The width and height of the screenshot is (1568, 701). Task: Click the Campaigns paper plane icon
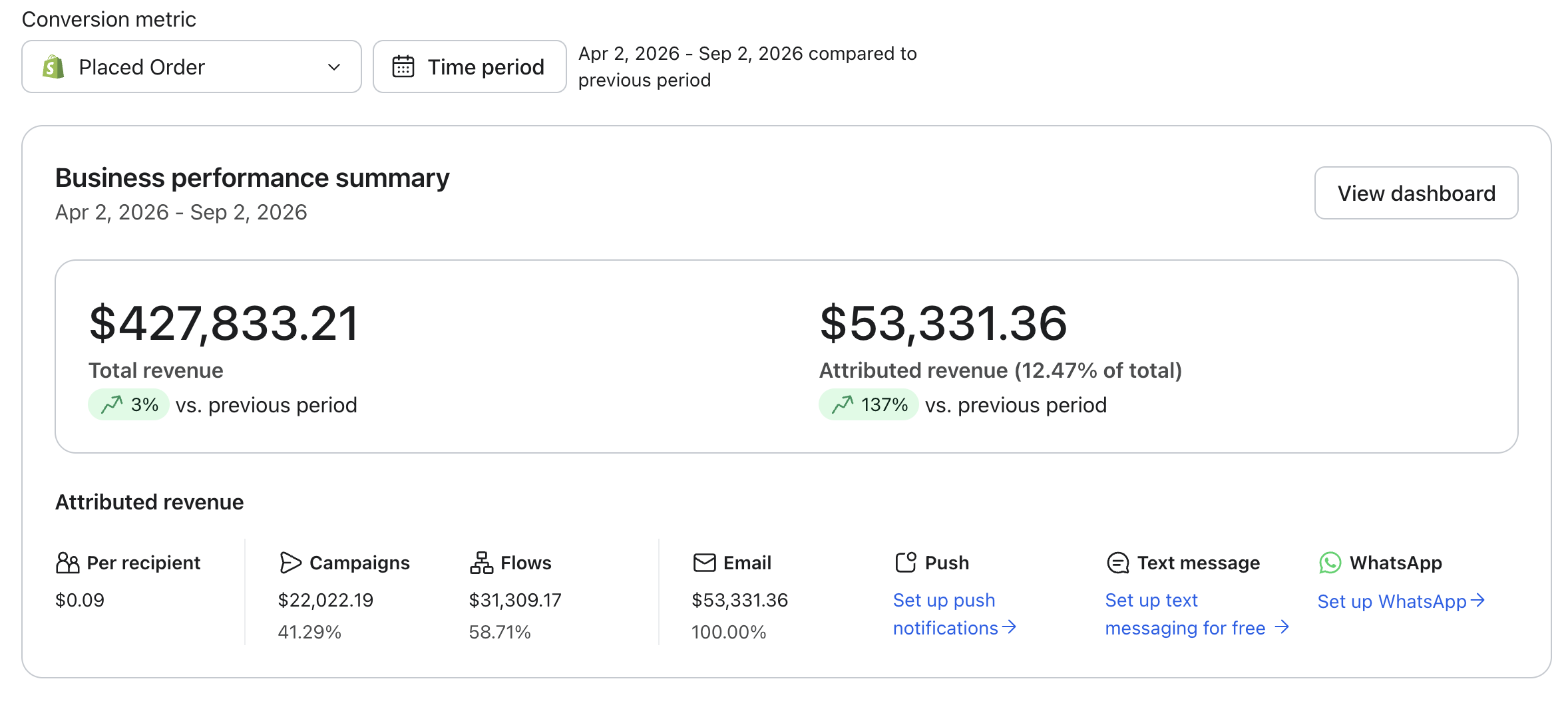[290, 563]
